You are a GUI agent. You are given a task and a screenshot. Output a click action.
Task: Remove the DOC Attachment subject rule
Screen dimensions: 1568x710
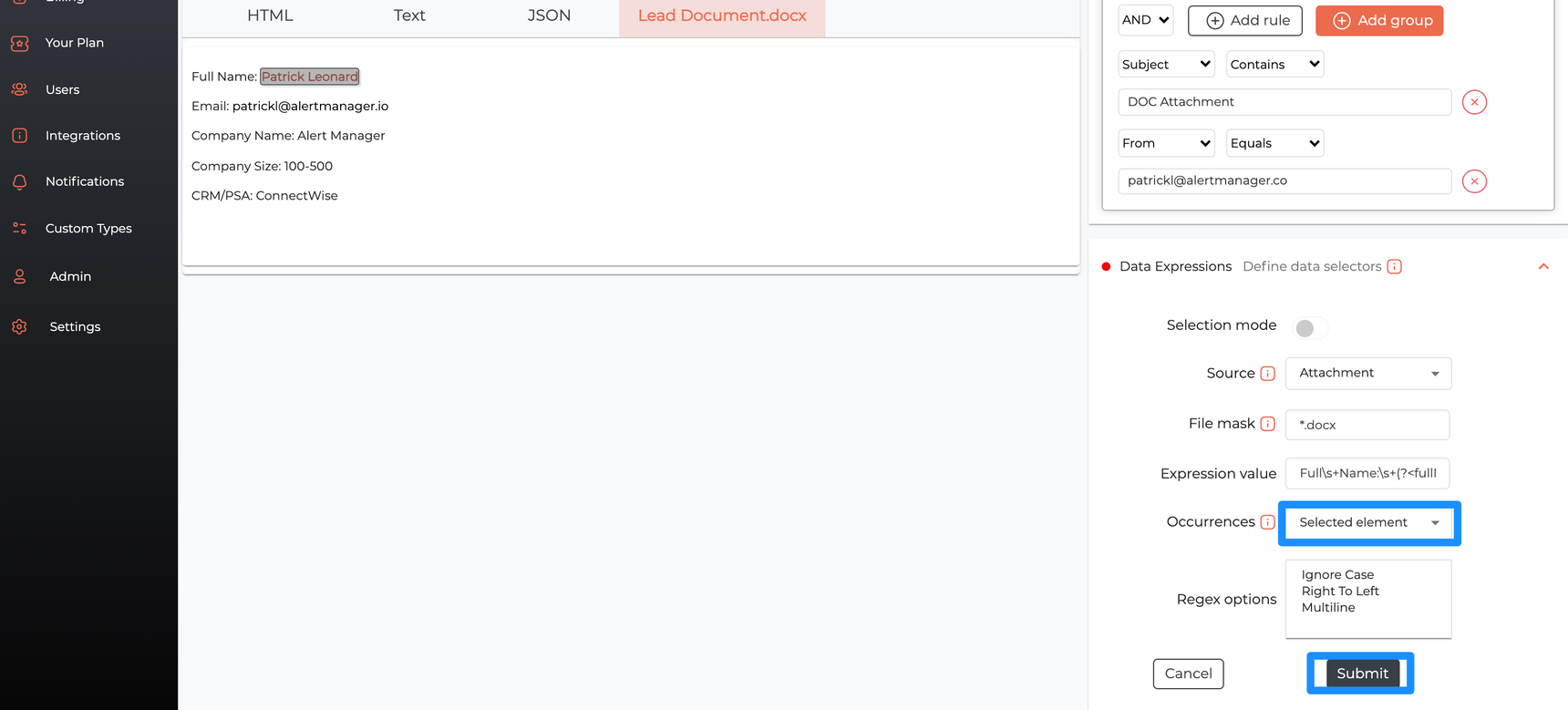click(1474, 102)
